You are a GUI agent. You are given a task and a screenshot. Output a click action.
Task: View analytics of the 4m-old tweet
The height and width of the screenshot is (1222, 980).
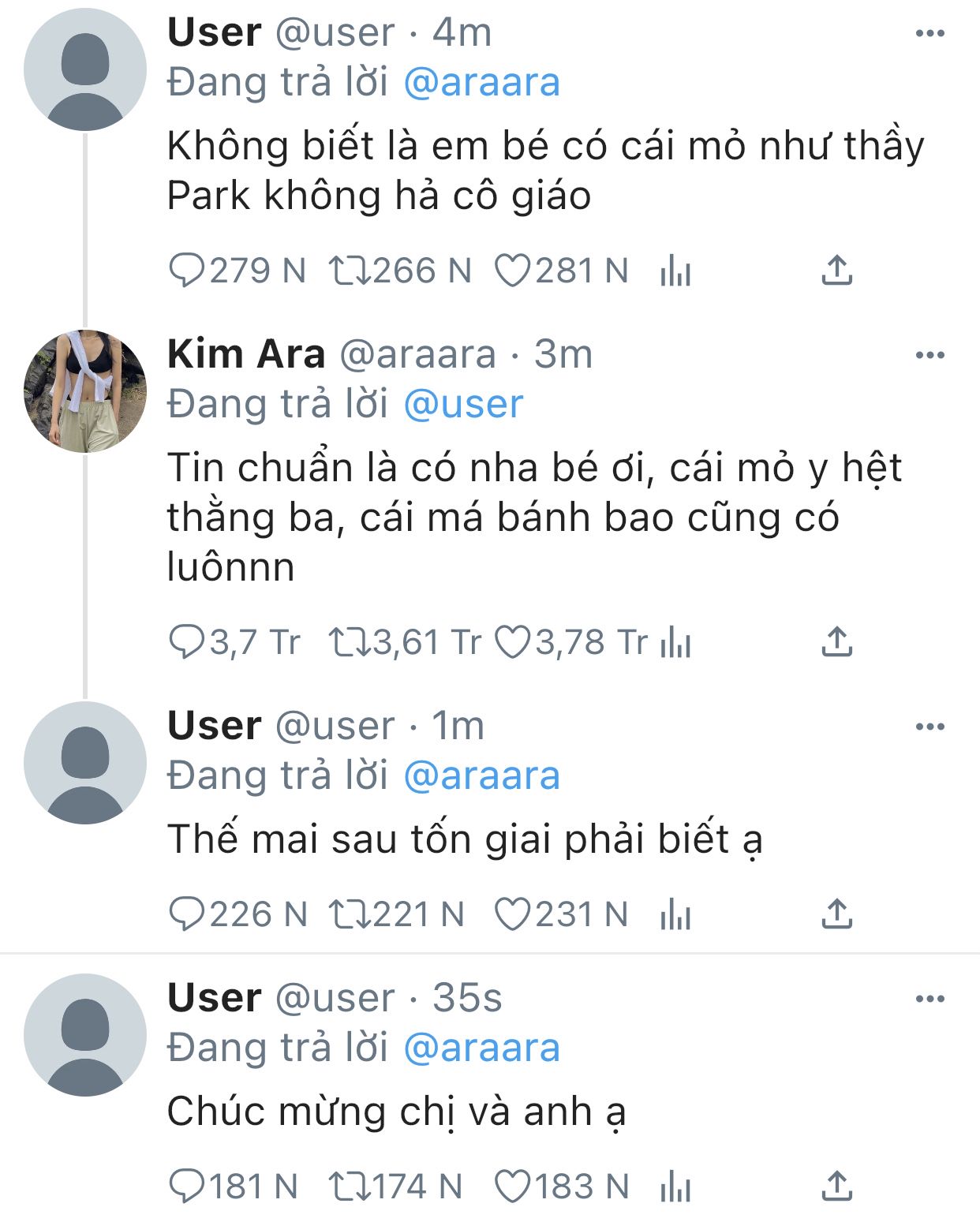coord(675,271)
